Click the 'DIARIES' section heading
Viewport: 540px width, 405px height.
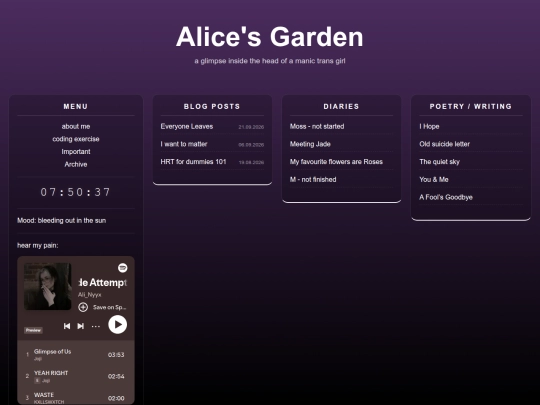coord(341,106)
